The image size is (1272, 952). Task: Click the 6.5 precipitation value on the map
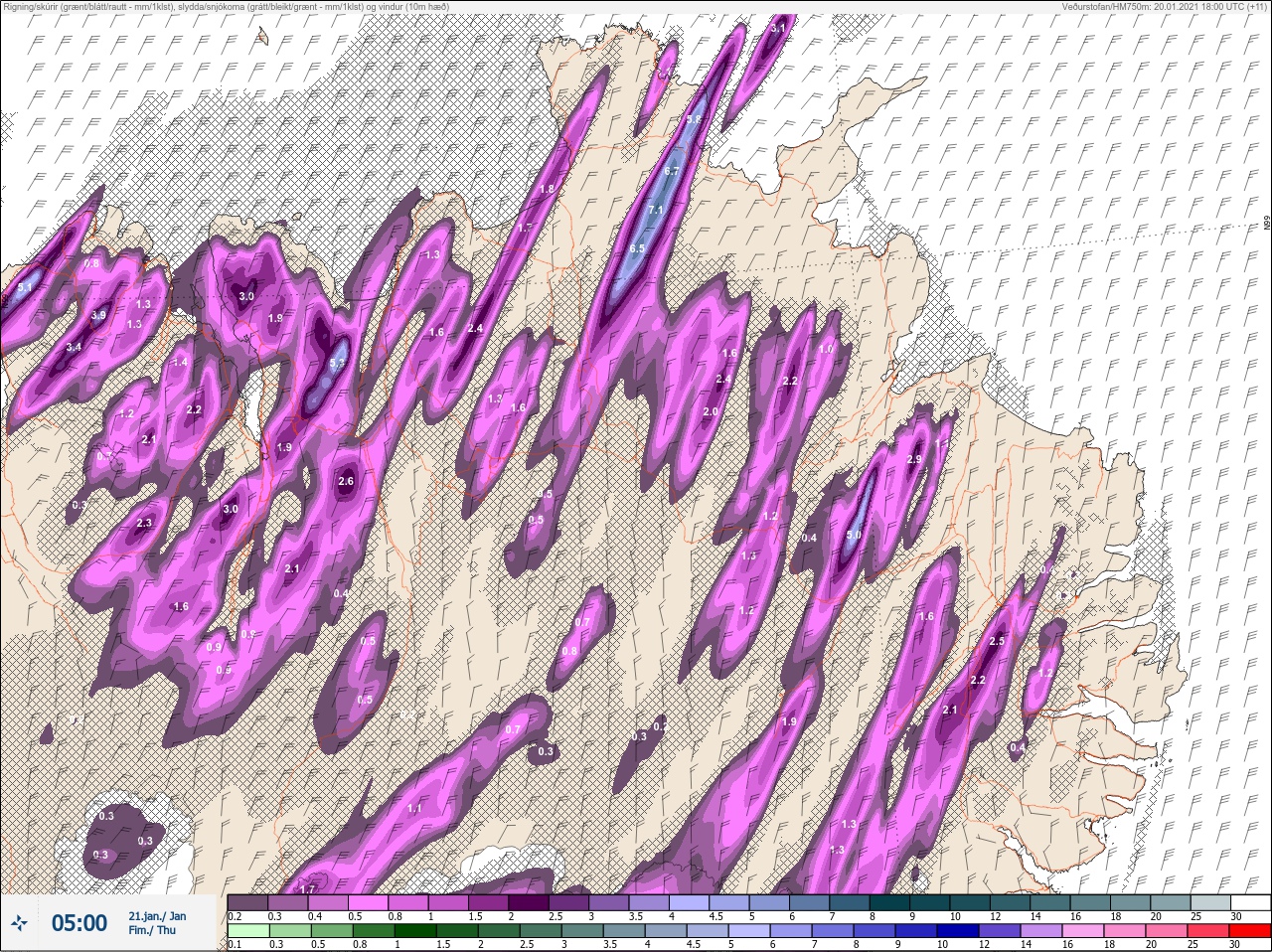[637, 248]
